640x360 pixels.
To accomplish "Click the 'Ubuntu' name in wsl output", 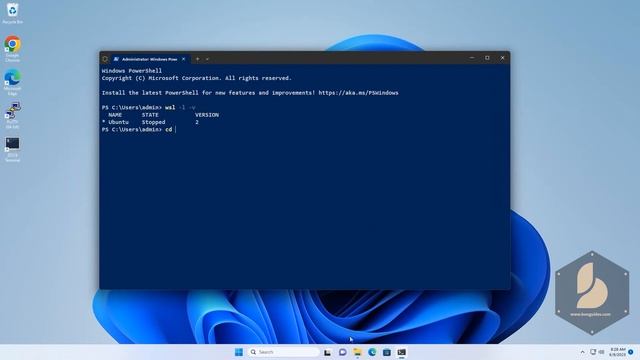I will click(x=118, y=122).
